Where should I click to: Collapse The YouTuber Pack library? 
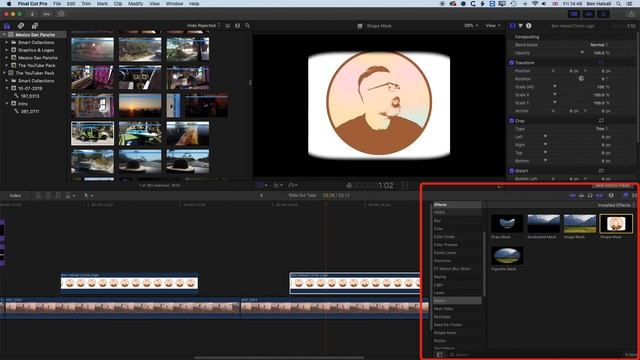click(x=4, y=73)
